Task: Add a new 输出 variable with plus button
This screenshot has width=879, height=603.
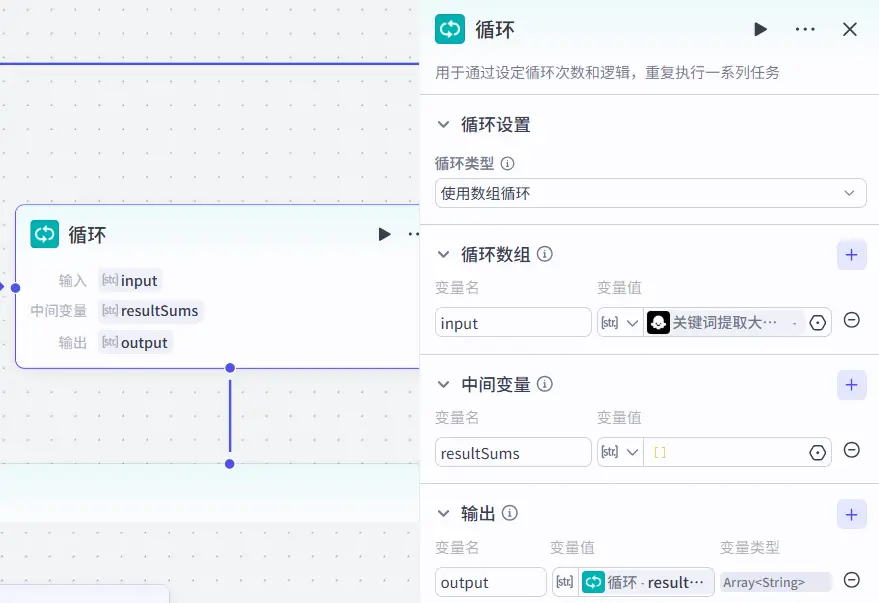Action: [851, 514]
